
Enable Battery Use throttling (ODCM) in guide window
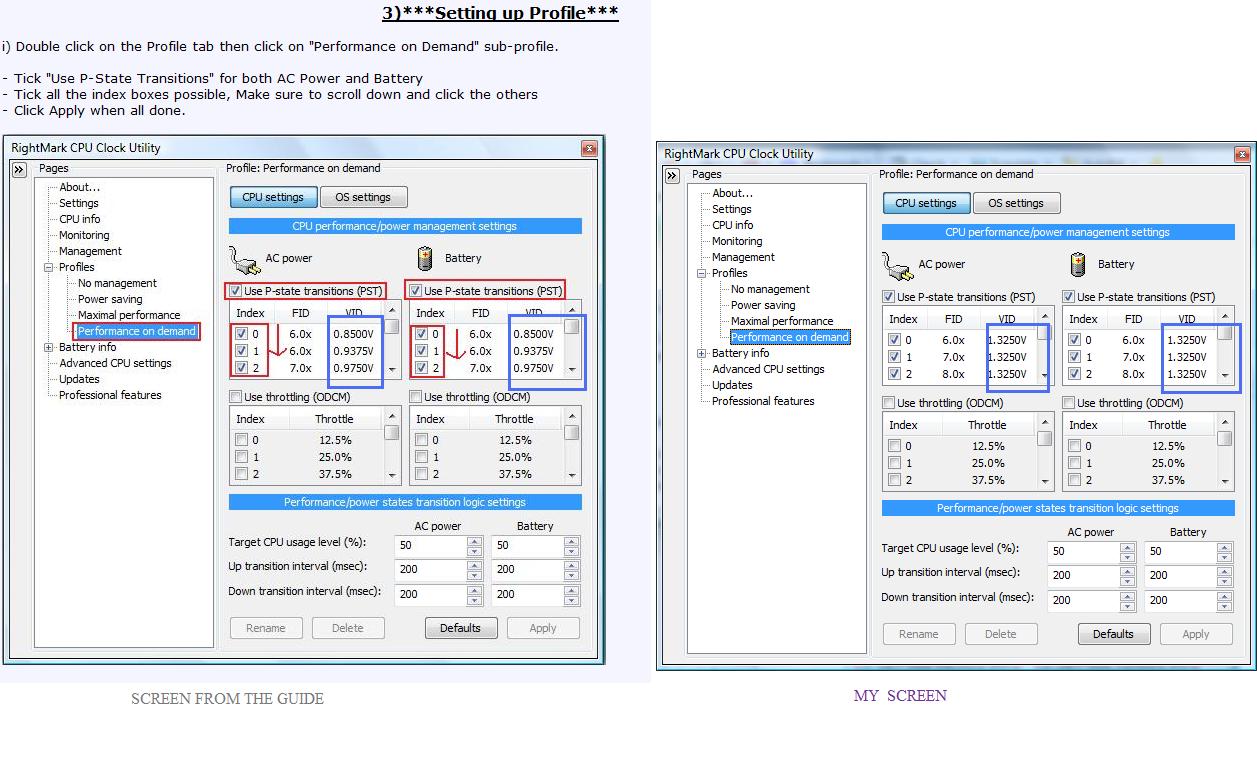[416, 397]
